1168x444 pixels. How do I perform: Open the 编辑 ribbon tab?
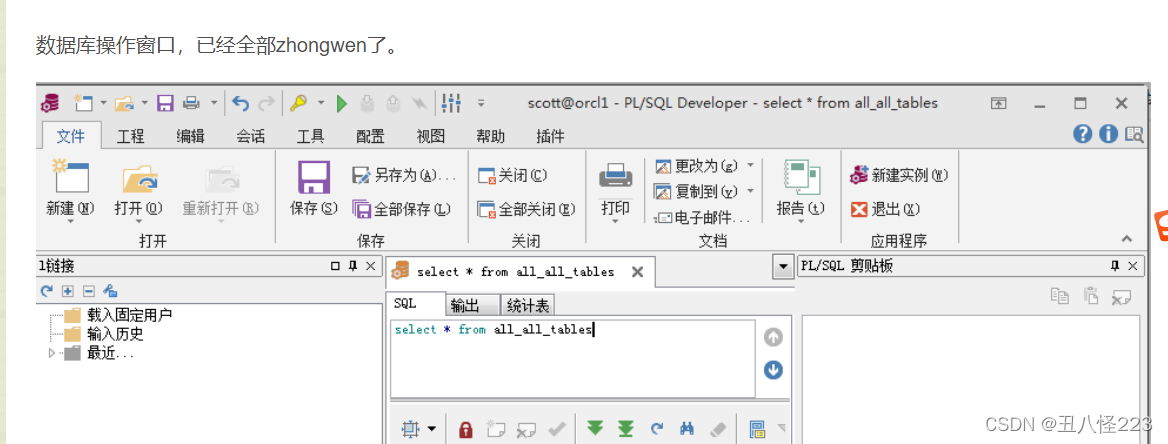(191, 136)
